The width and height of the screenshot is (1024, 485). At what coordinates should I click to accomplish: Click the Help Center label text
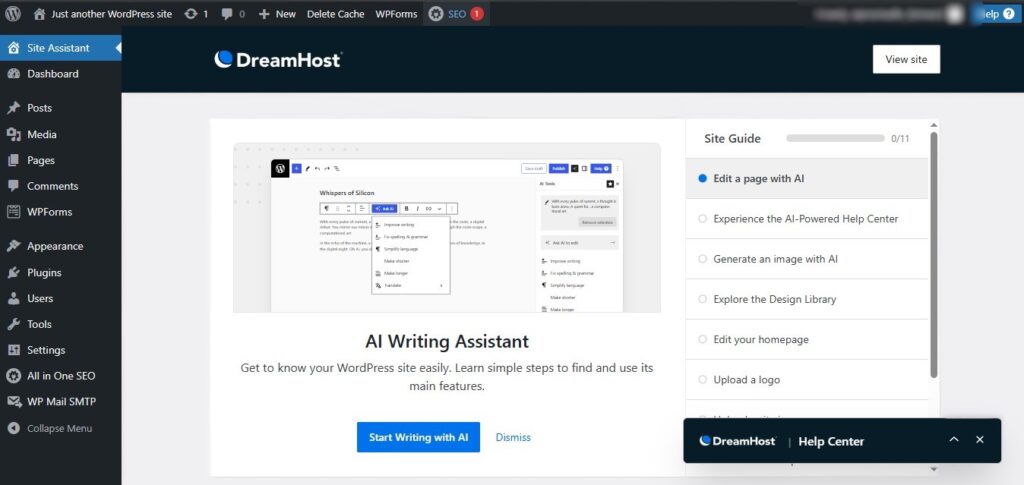(x=831, y=442)
